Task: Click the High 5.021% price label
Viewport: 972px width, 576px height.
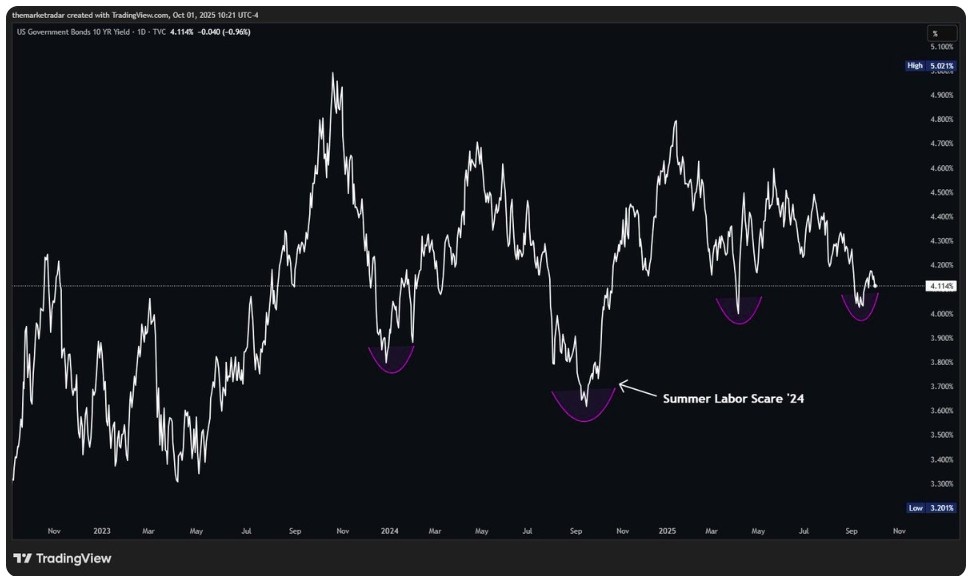Action: click(930, 65)
